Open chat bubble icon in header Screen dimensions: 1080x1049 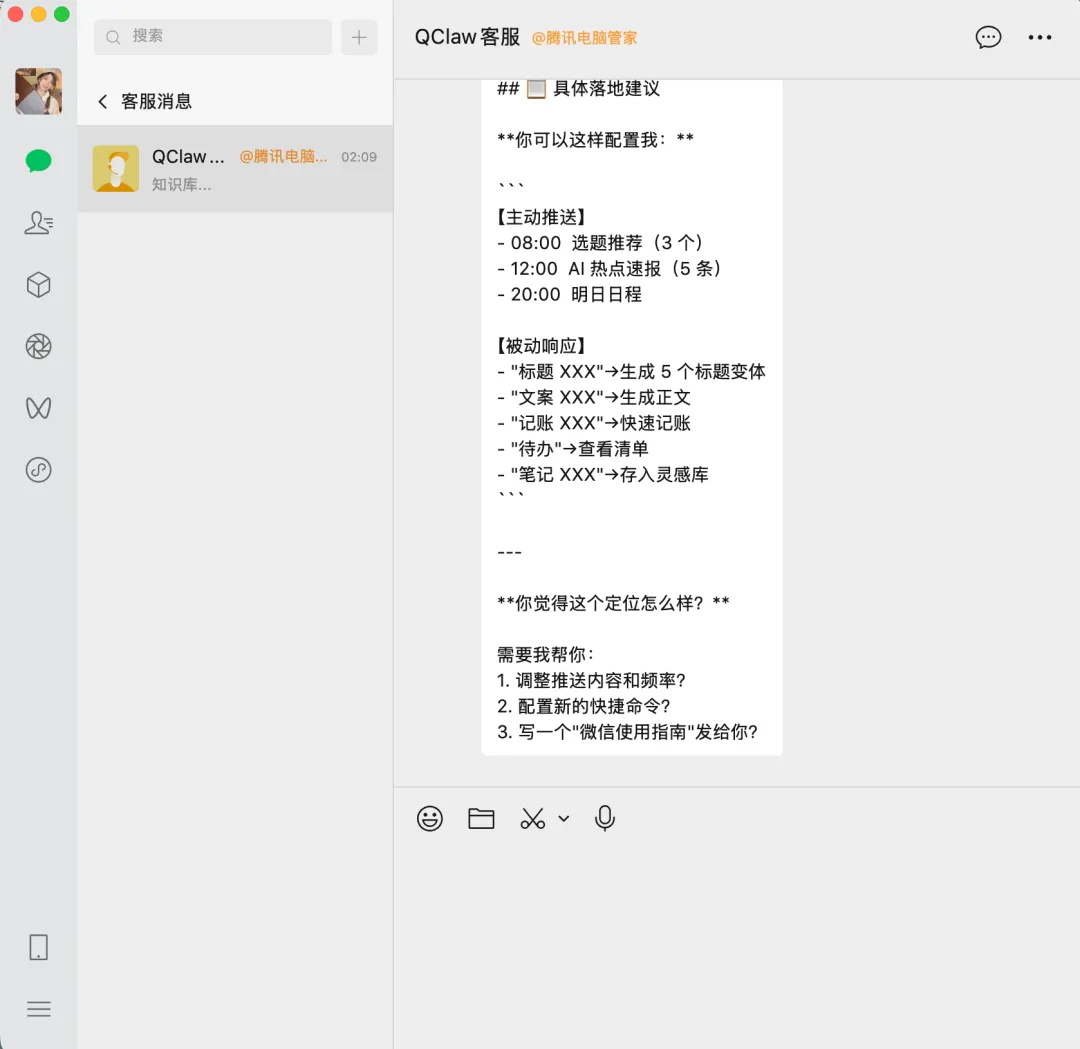point(988,37)
